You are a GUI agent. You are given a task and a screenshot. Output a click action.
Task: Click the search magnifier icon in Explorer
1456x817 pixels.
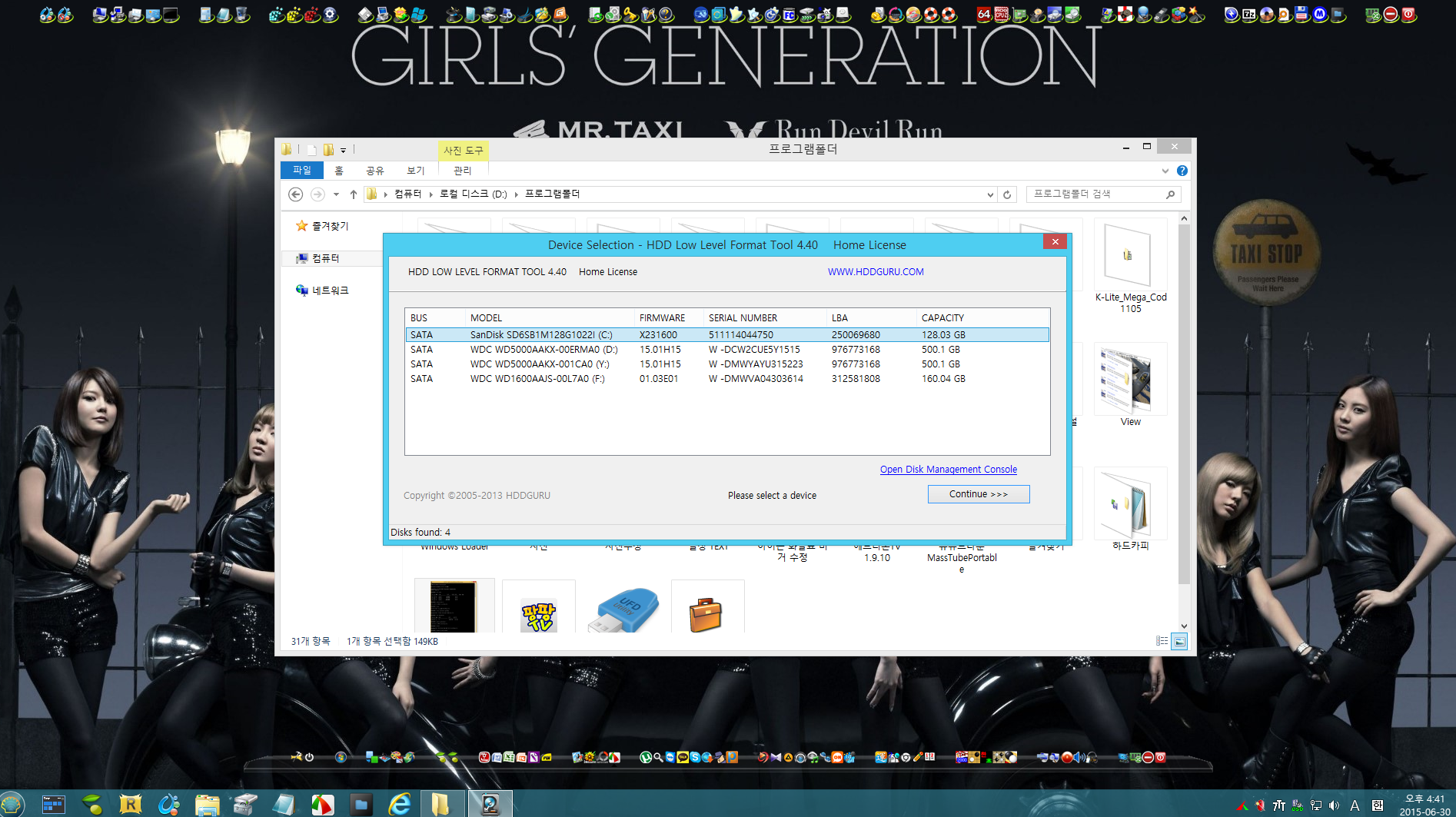tap(1170, 194)
